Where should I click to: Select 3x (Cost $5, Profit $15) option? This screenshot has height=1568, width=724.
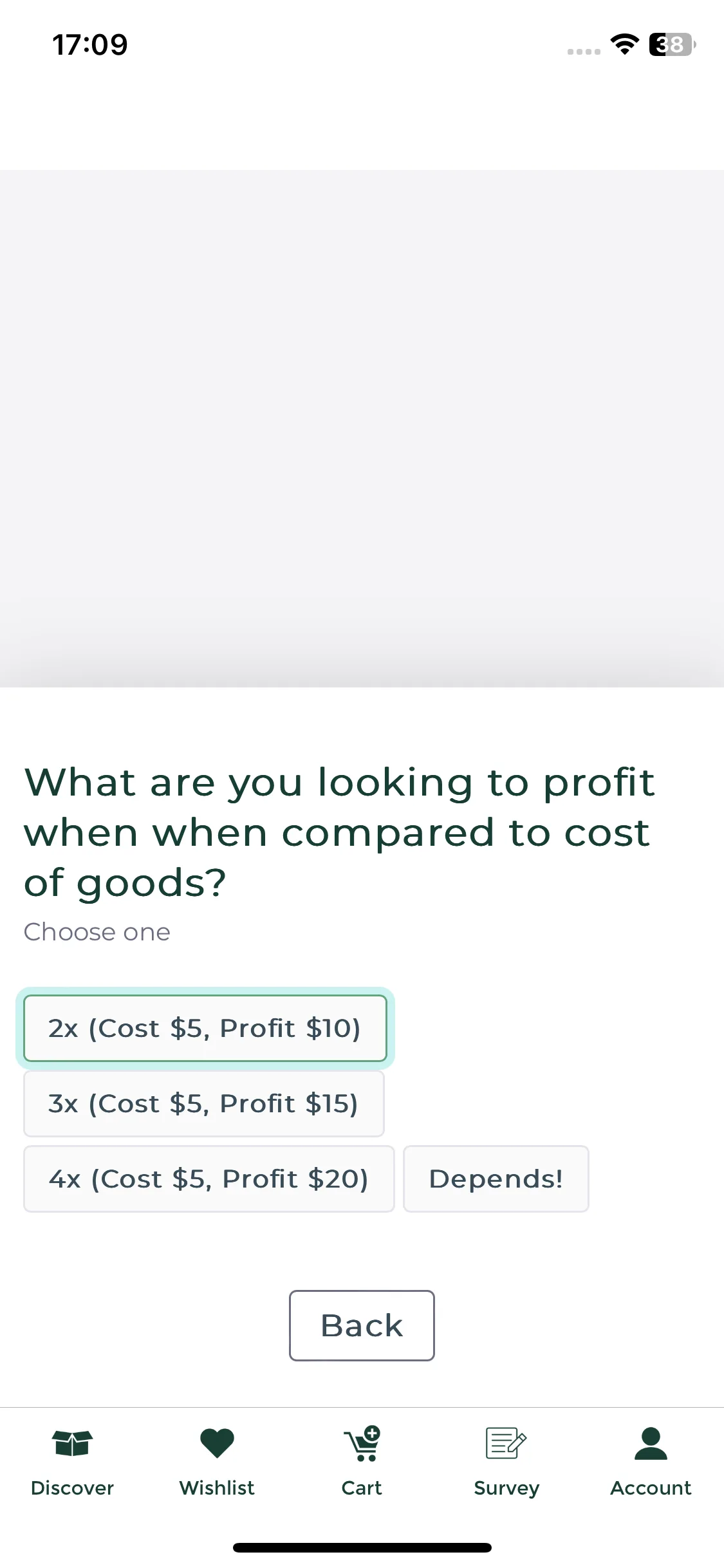click(x=203, y=1103)
